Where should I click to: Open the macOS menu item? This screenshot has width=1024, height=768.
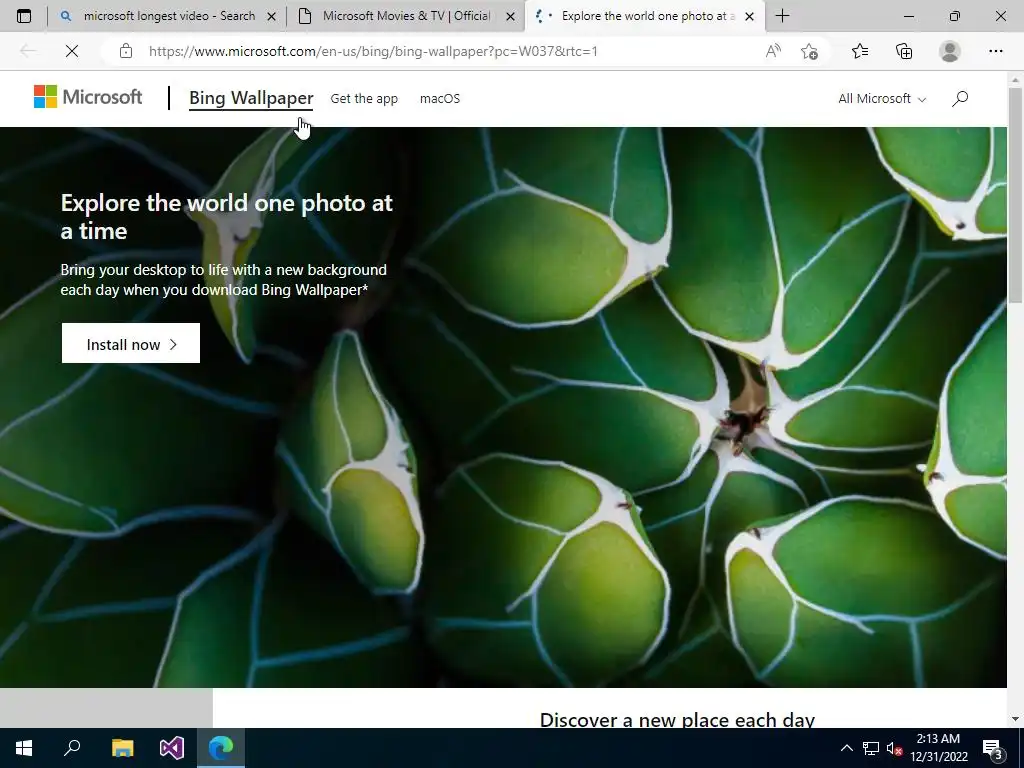pyautogui.click(x=440, y=99)
